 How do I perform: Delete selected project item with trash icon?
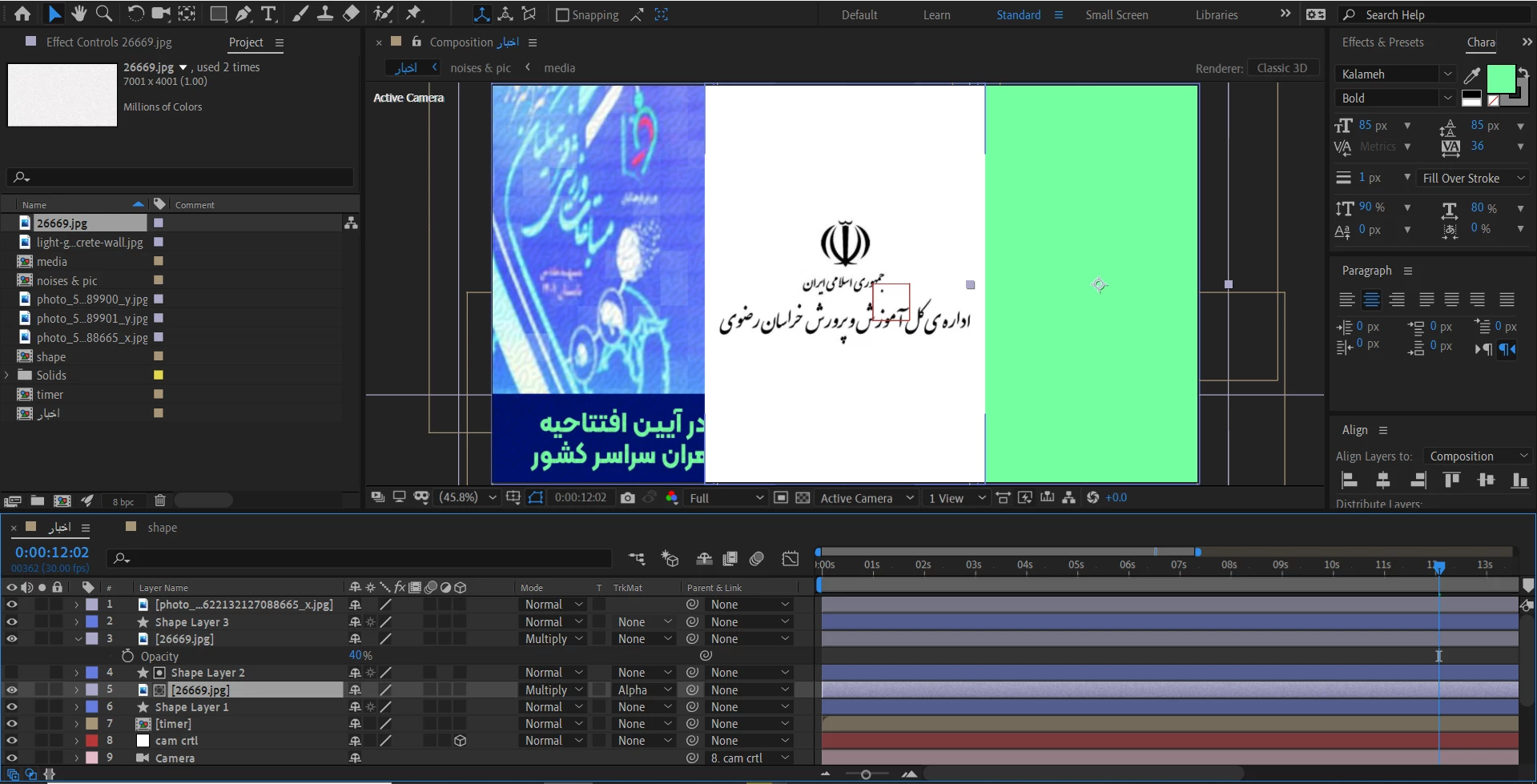160,501
